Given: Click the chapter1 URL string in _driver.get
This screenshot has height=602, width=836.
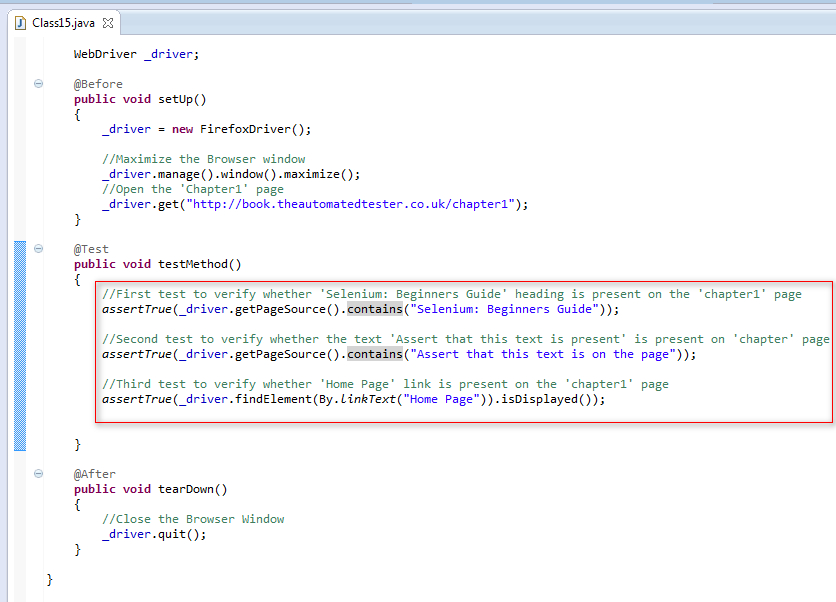Looking at the screenshot, I should 350,204.
